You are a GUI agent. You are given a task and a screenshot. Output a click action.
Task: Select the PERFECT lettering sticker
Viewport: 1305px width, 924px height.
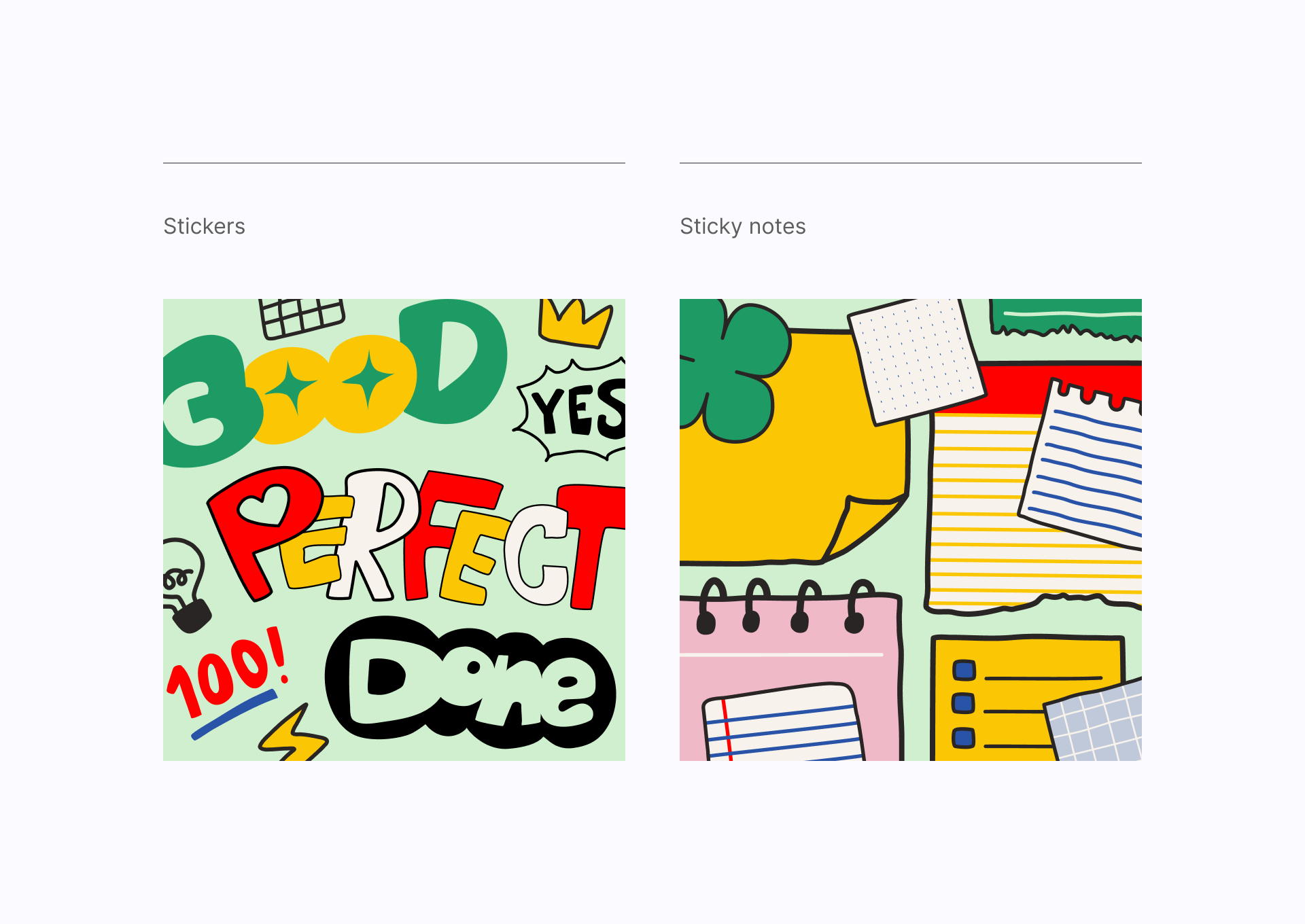pos(416,537)
